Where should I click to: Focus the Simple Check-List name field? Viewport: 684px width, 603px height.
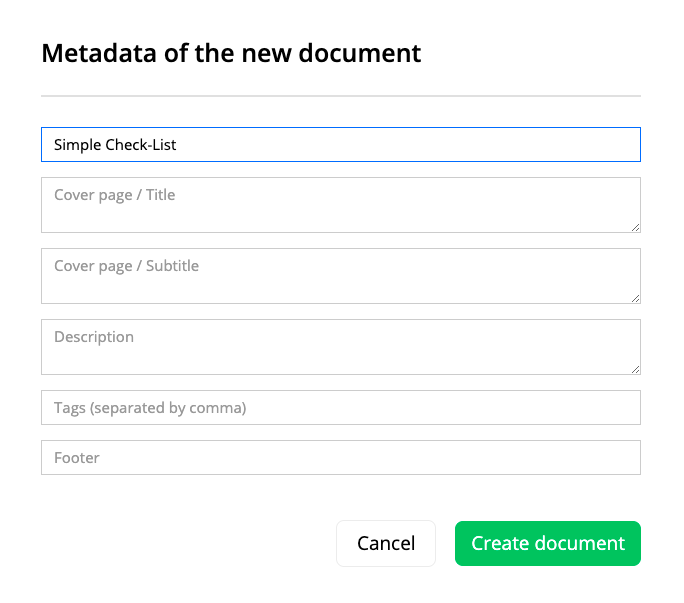point(341,144)
